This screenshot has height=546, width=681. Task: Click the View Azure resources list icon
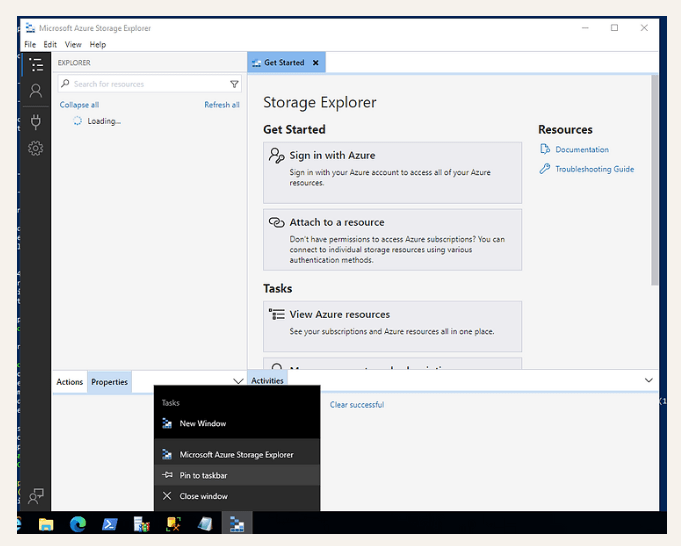coord(276,314)
